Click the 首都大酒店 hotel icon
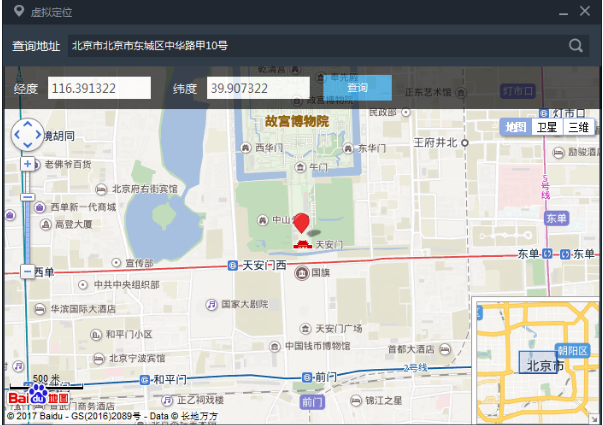This screenshot has width=603, height=425. (445, 349)
